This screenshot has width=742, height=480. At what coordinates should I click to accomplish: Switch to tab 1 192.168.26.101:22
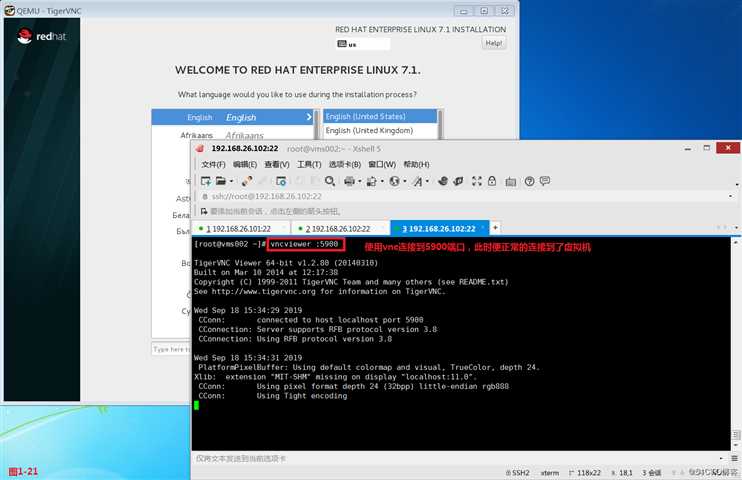coord(238,229)
